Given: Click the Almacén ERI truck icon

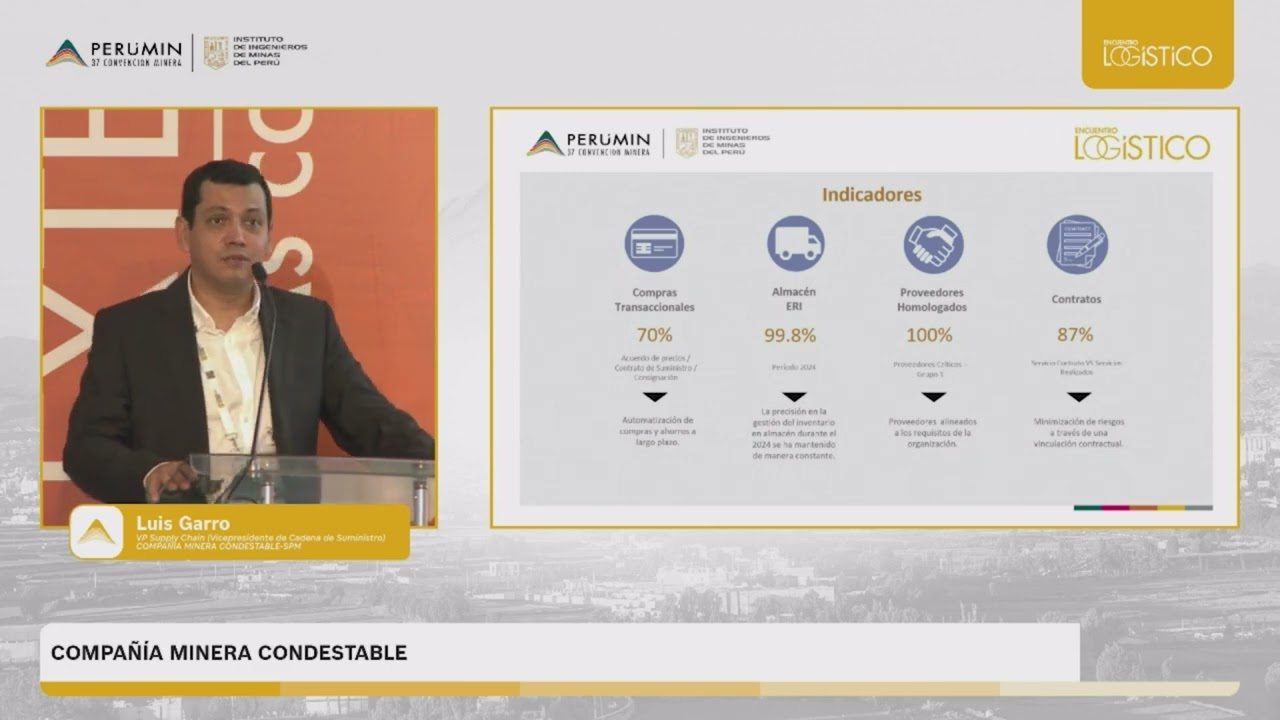Looking at the screenshot, I should [x=796, y=243].
